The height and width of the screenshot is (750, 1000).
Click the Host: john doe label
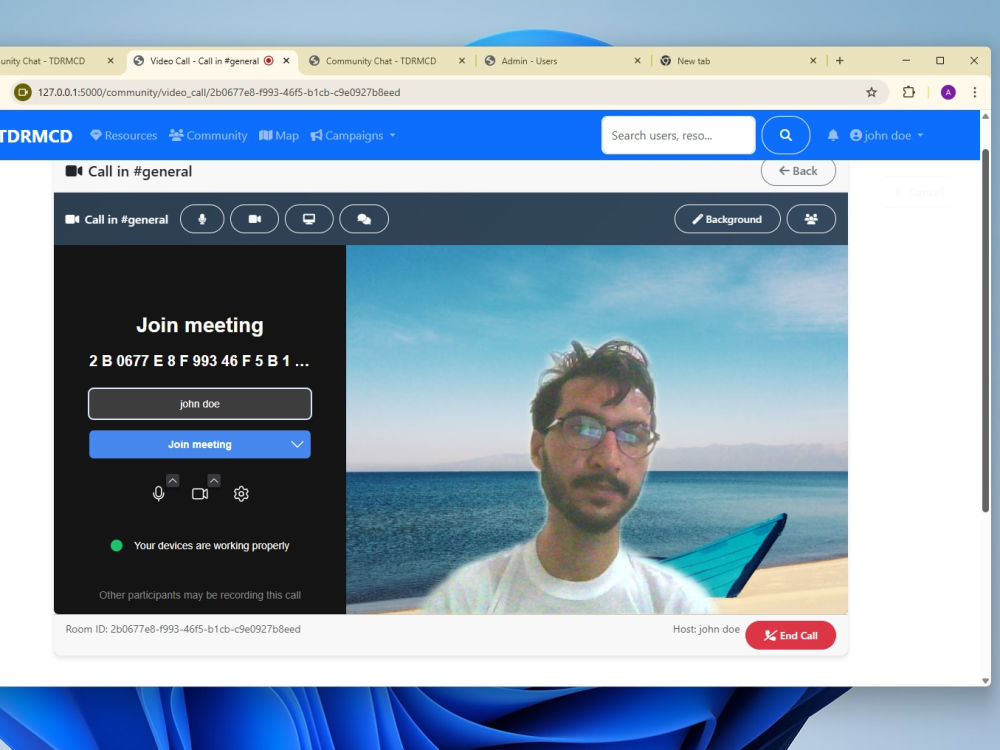706,629
